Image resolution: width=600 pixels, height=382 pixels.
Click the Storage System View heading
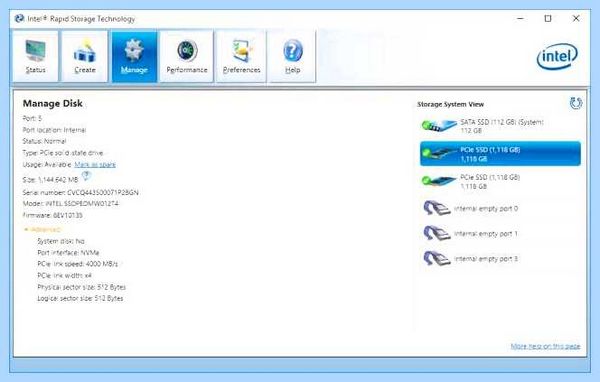pos(450,104)
